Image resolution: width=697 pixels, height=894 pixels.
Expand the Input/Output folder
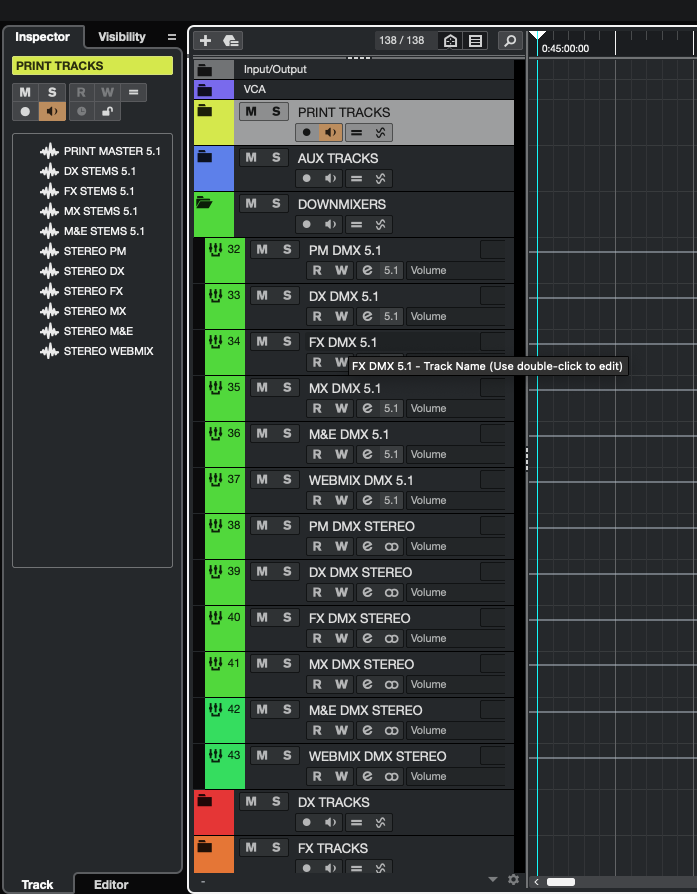point(205,70)
